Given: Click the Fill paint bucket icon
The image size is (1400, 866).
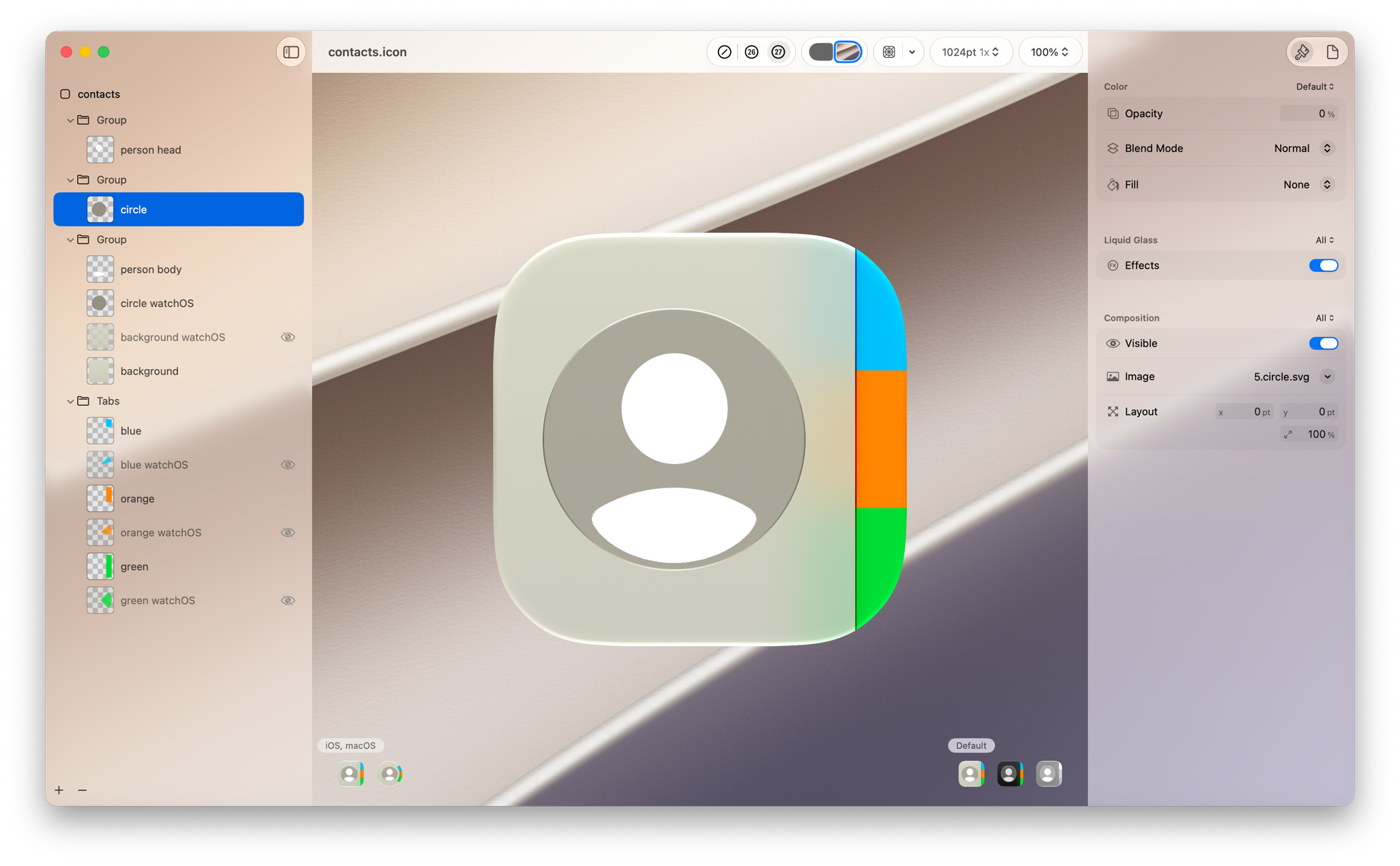Looking at the screenshot, I should tap(1113, 185).
